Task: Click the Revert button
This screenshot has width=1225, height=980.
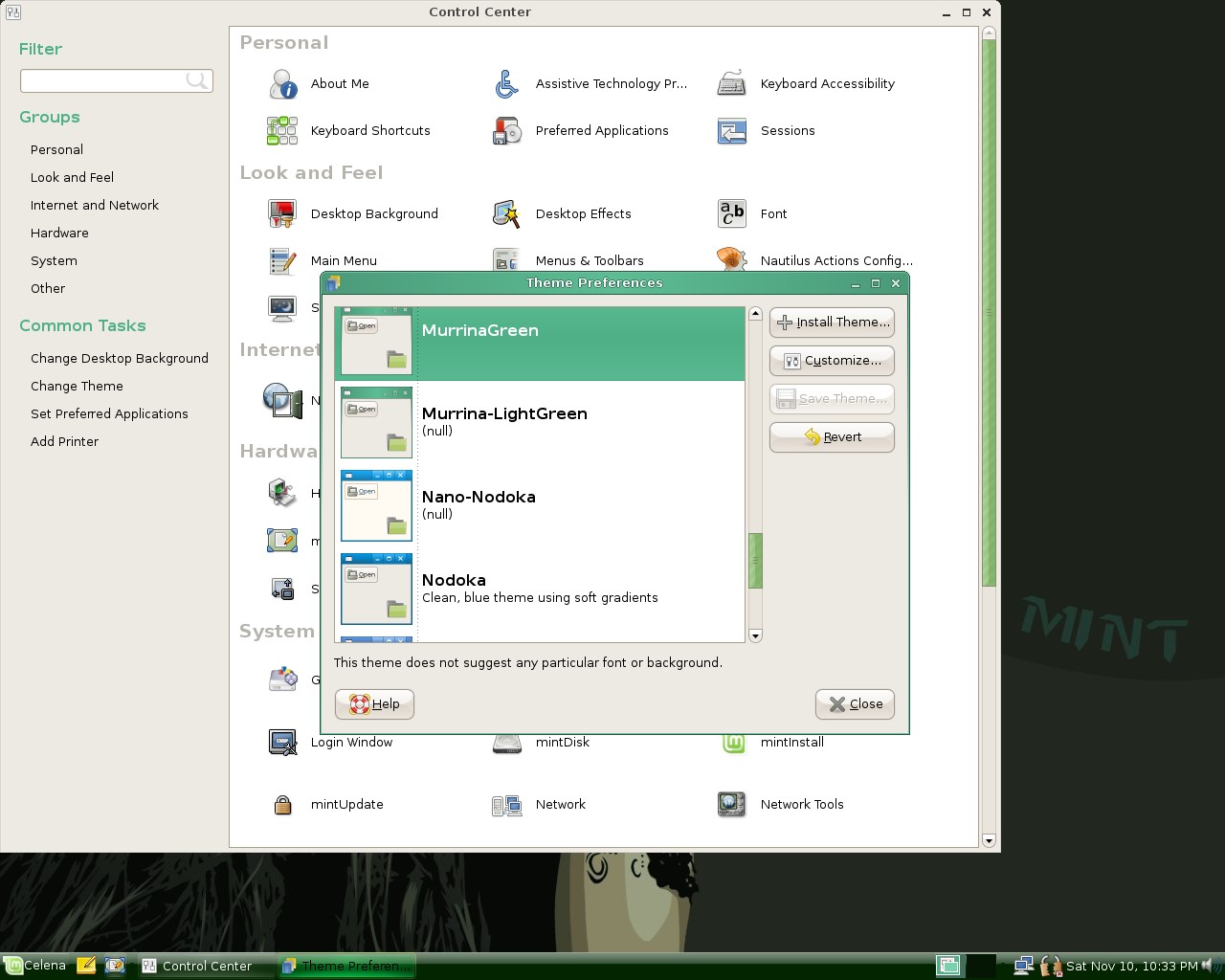Action: pos(832,437)
